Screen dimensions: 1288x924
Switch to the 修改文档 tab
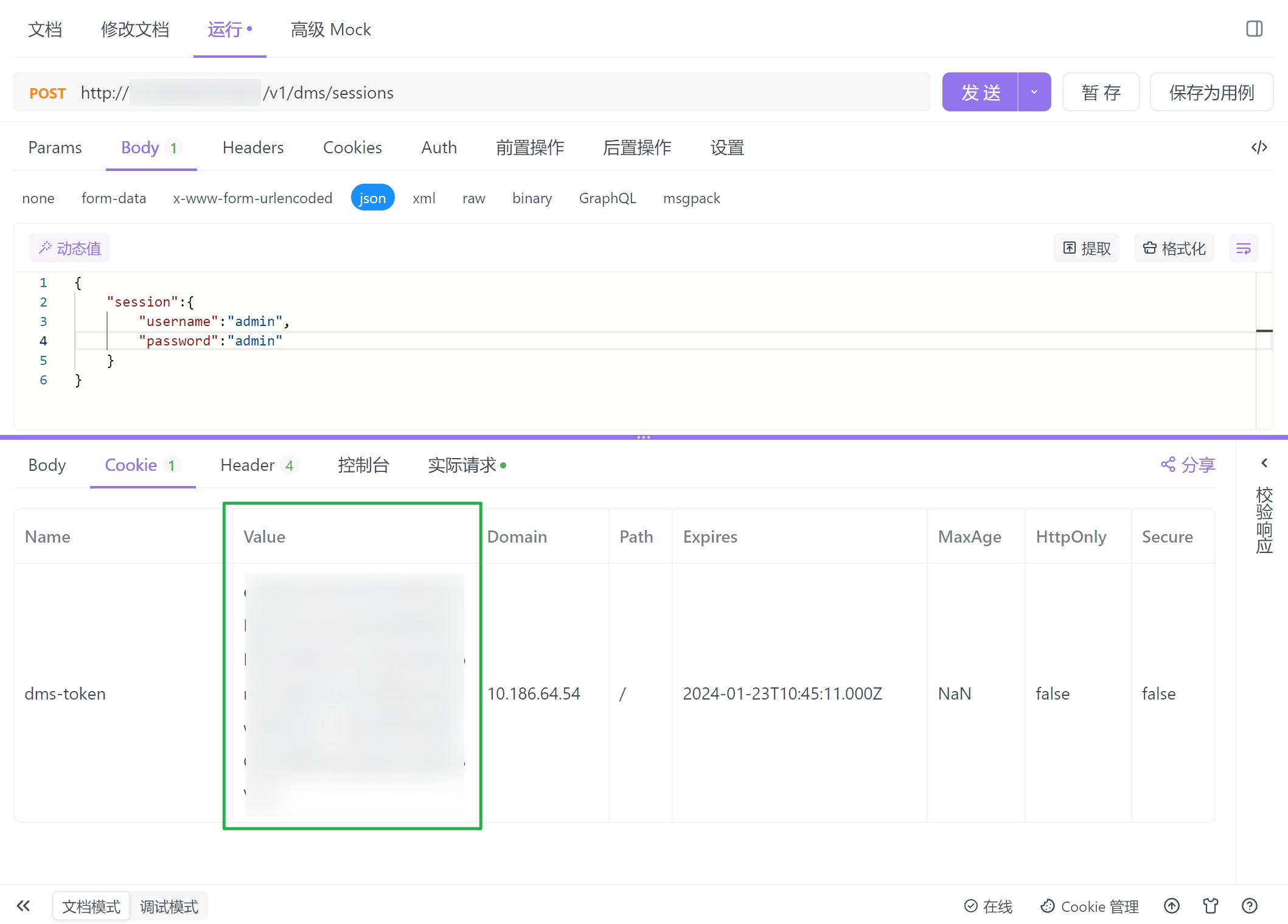(x=135, y=29)
